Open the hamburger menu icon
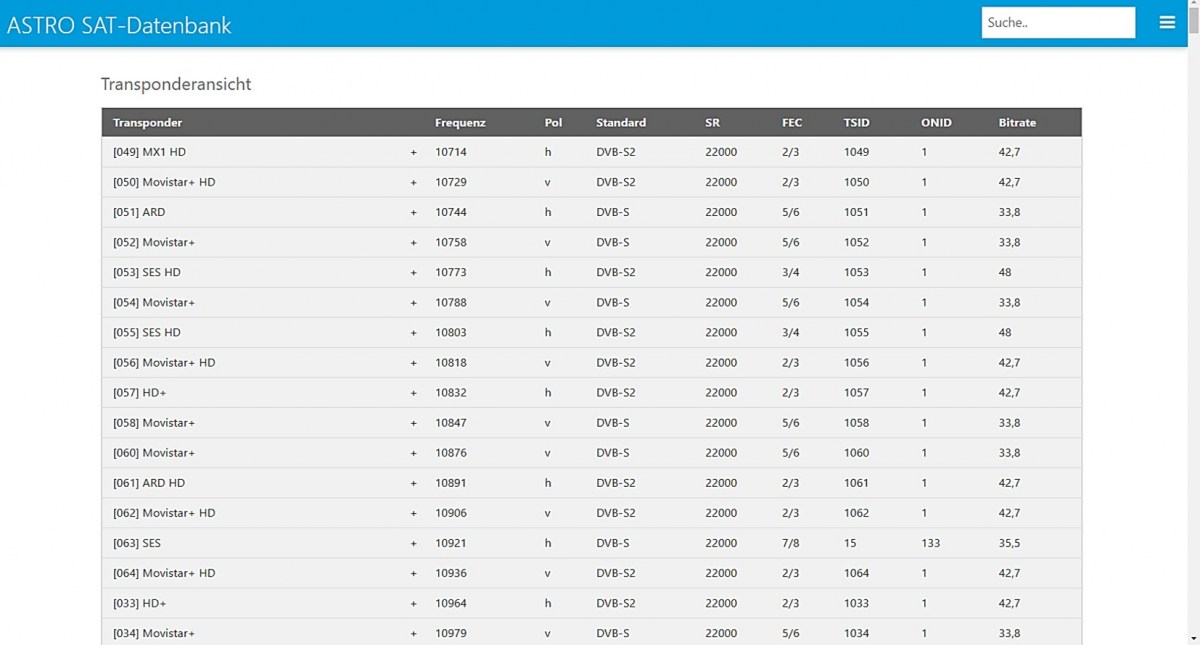The image size is (1200, 645). point(1167,22)
